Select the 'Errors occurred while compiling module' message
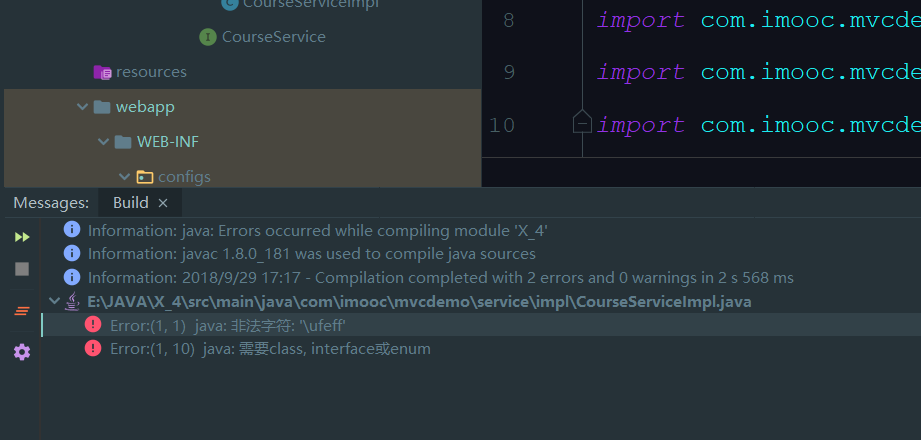921x440 pixels. point(317,230)
